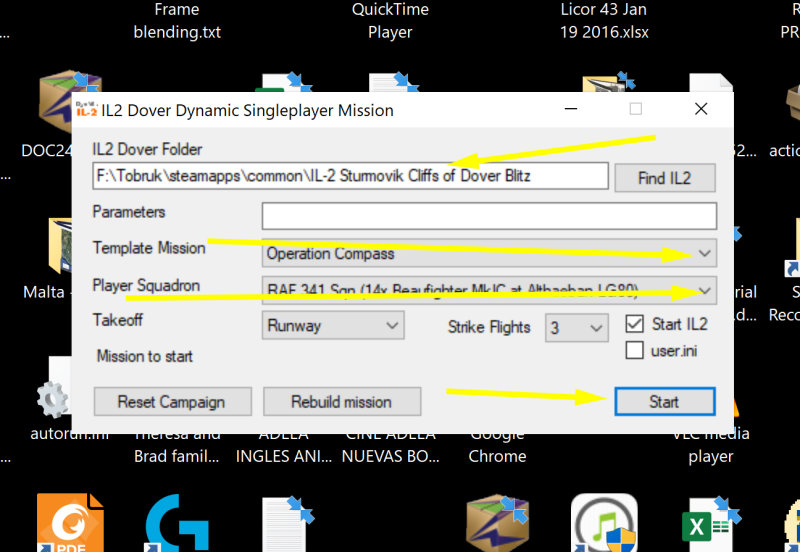The image size is (800, 552).
Task: Select the text document icon on bottom row
Action: click(x=287, y=524)
